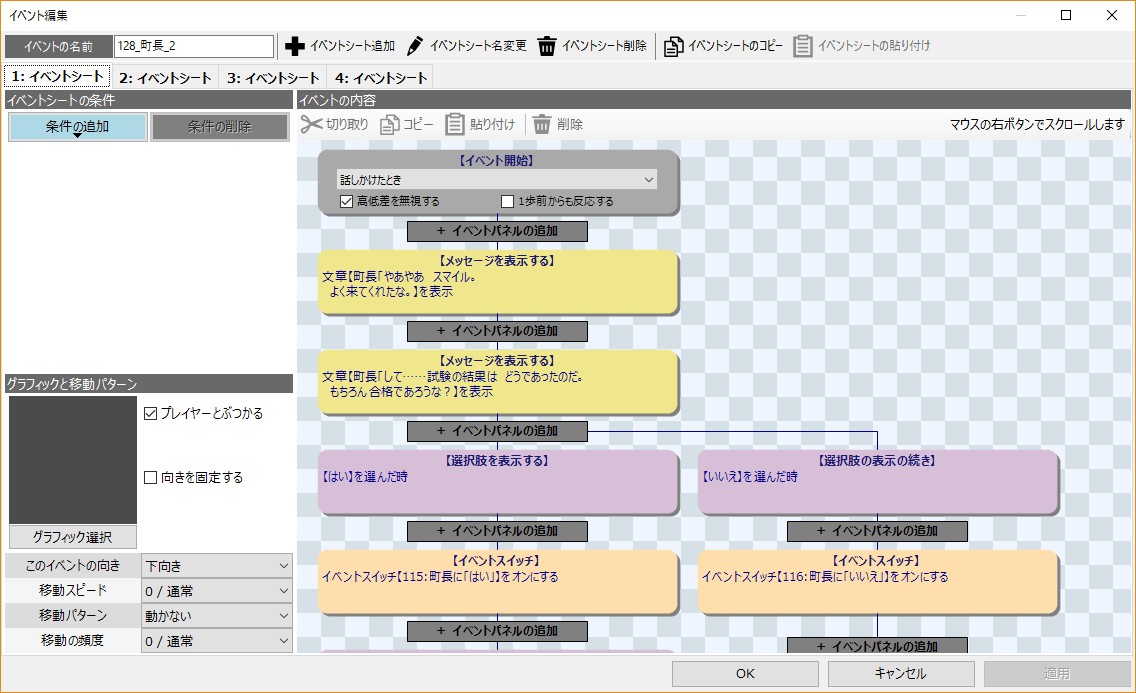Select the message panel やあやあ スマイル
The height and width of the screenshot is (693, 1136).
[x=497, y=282]
